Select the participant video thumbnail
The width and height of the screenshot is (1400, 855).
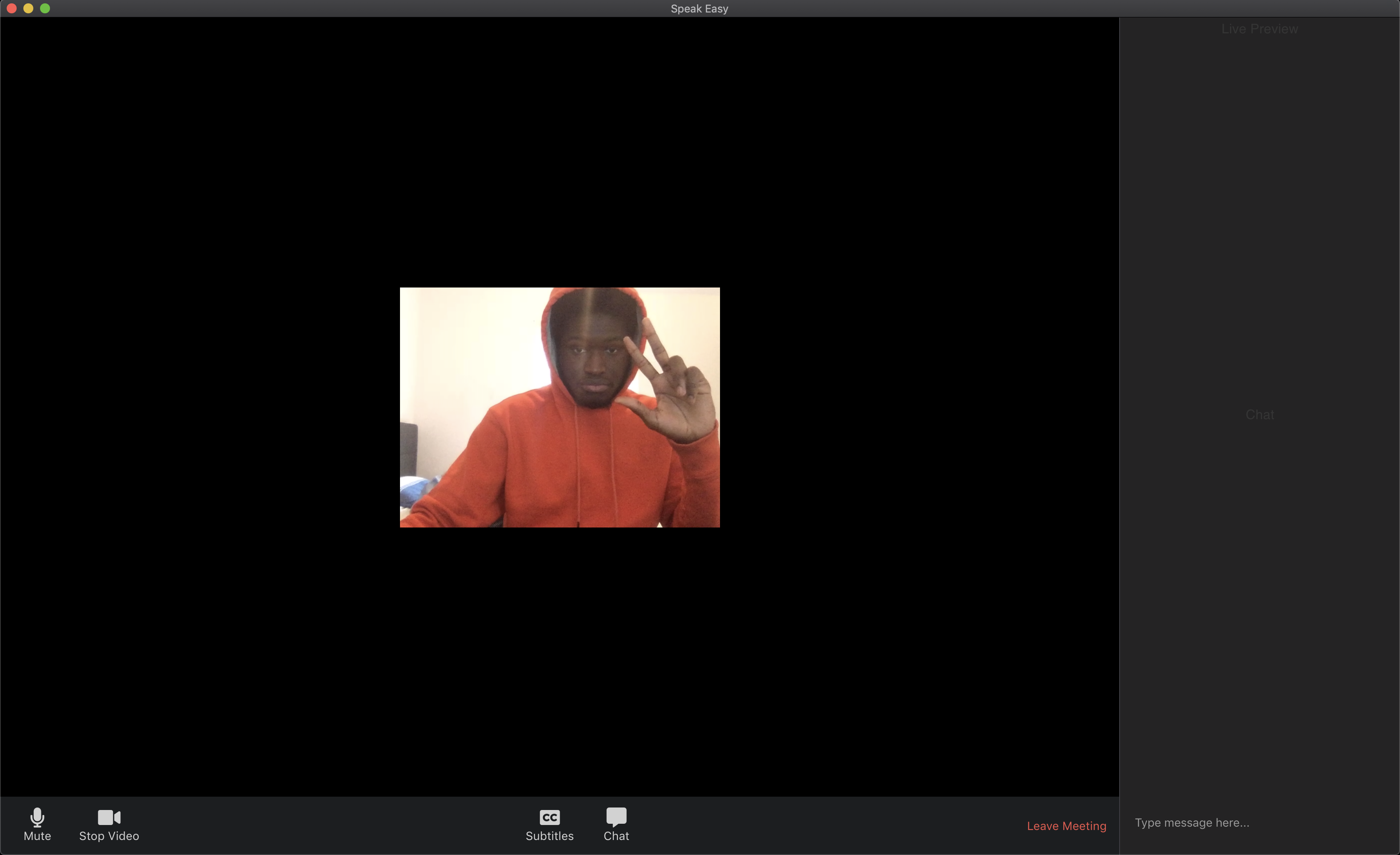(560, 407)
